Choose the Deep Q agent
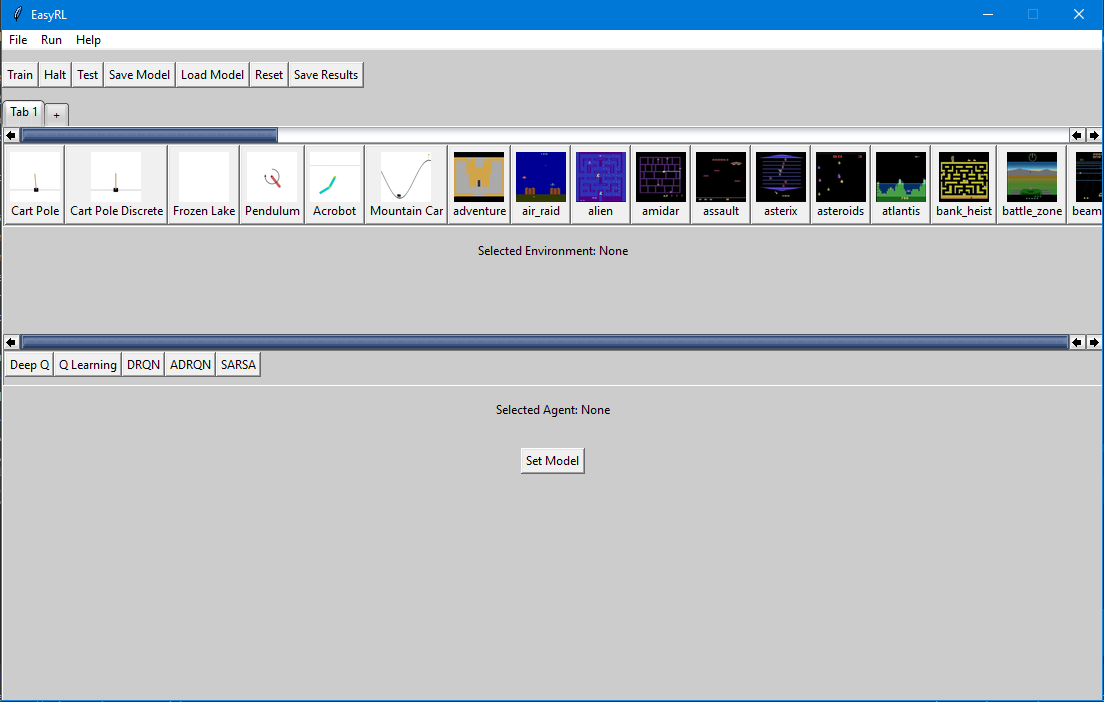Viewport: 1104px width, 702px height. (29, 365)
